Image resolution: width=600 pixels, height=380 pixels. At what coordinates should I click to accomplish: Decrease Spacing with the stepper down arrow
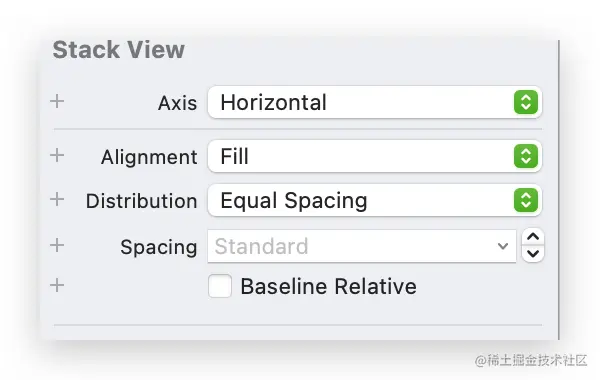533,254
